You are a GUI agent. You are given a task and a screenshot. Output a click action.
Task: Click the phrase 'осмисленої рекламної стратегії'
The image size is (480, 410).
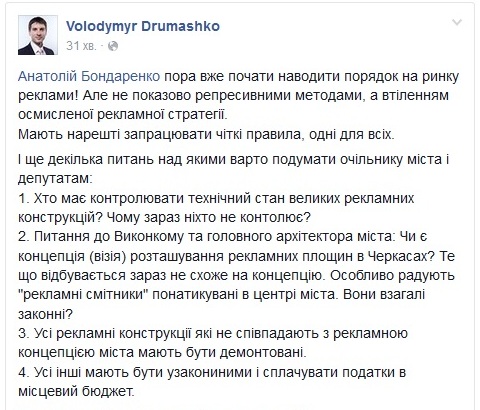tap(122, 115)
